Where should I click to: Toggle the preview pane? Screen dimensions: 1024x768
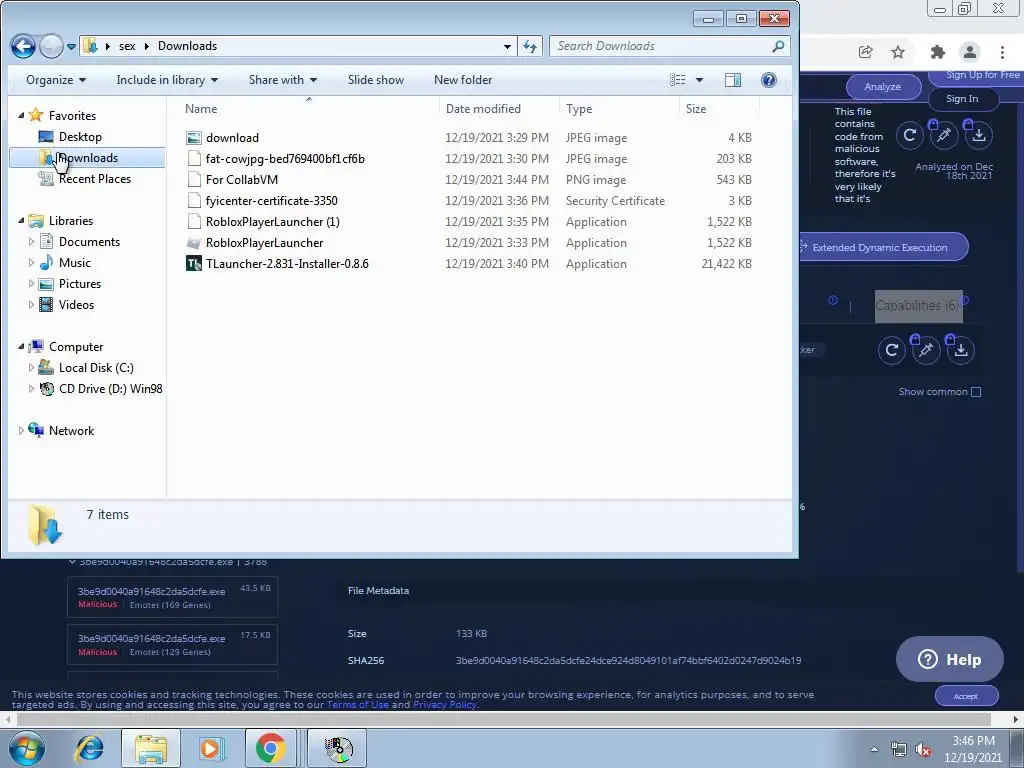733,80
